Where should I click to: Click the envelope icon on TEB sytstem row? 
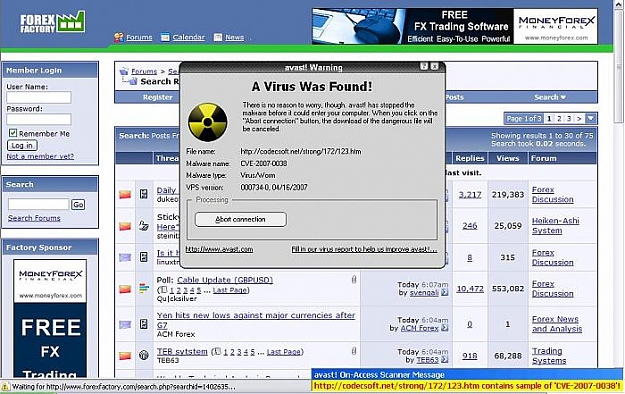point(125,355)
